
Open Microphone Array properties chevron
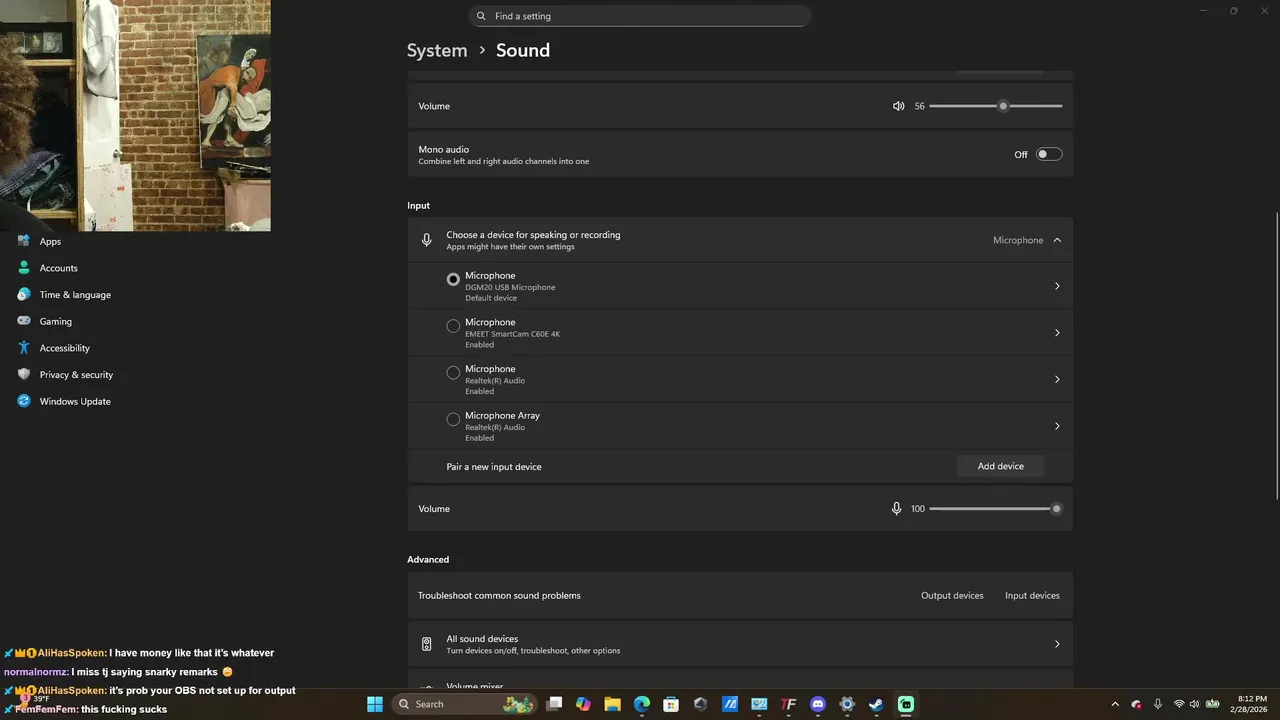point(1057,426)
